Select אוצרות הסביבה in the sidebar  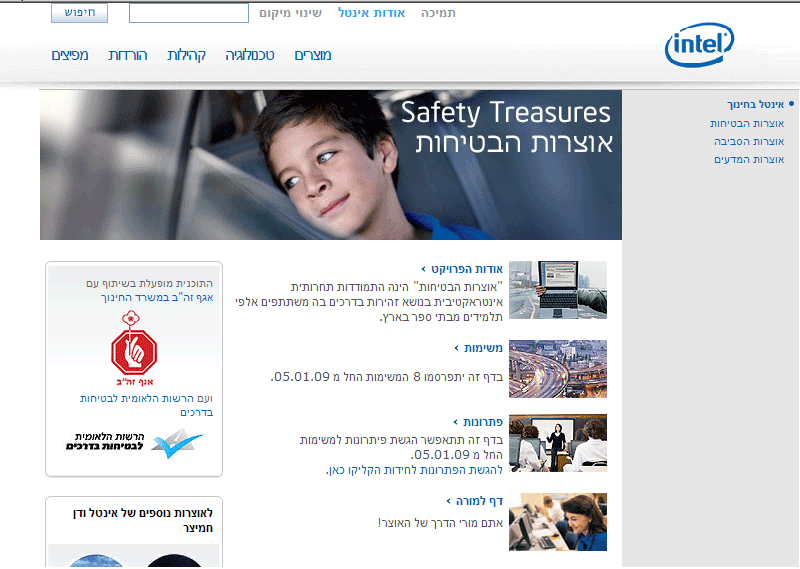(x=749, y=141)
